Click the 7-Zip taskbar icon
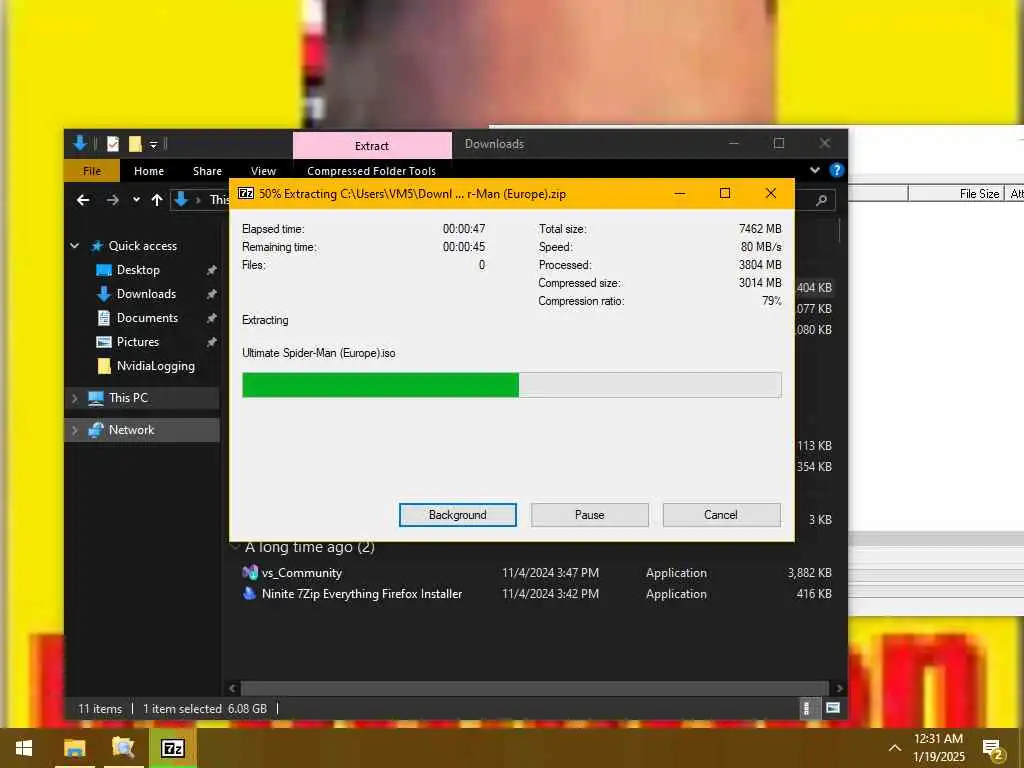 [172, 748]
